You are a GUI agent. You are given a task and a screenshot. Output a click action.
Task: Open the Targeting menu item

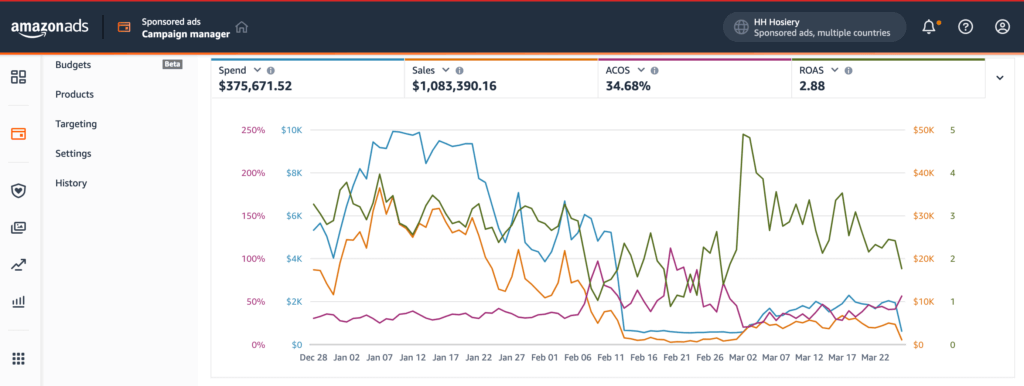pyautogui.click(x=76, y=123)
